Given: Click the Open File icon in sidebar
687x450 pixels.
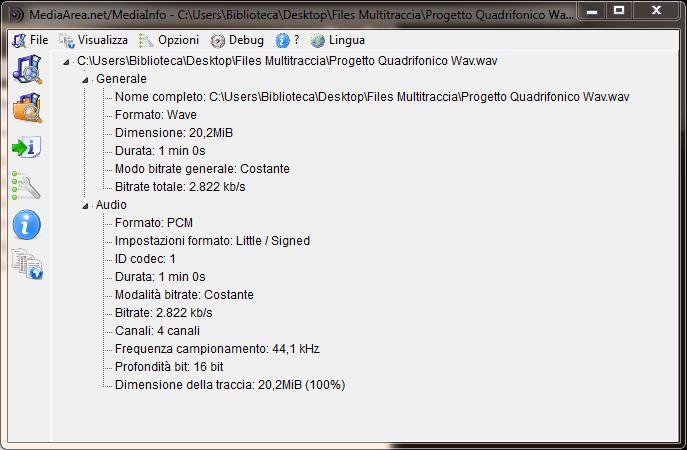Looking at the screenshot, I should (27, 69).
